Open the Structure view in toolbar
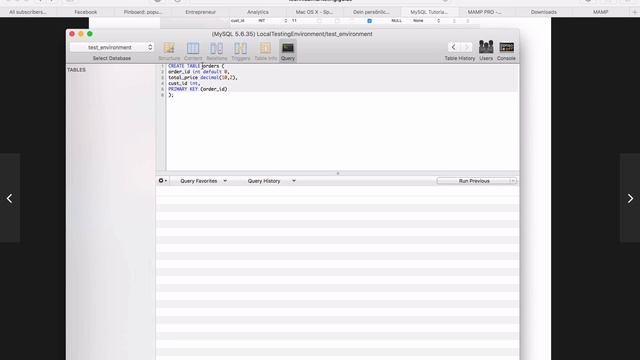The image size is (640, 360). point(169,51)
